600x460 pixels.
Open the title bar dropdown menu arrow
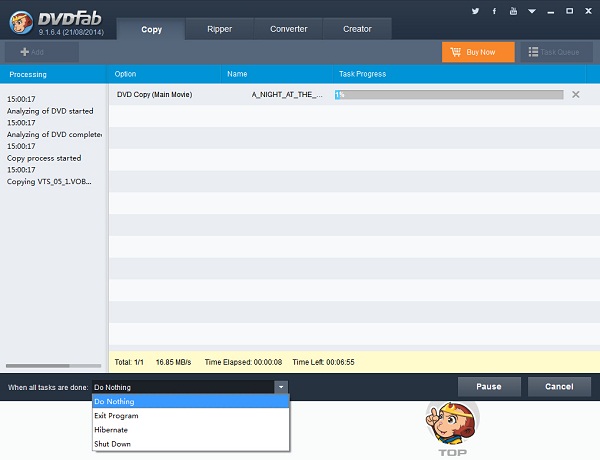point(532,11)
